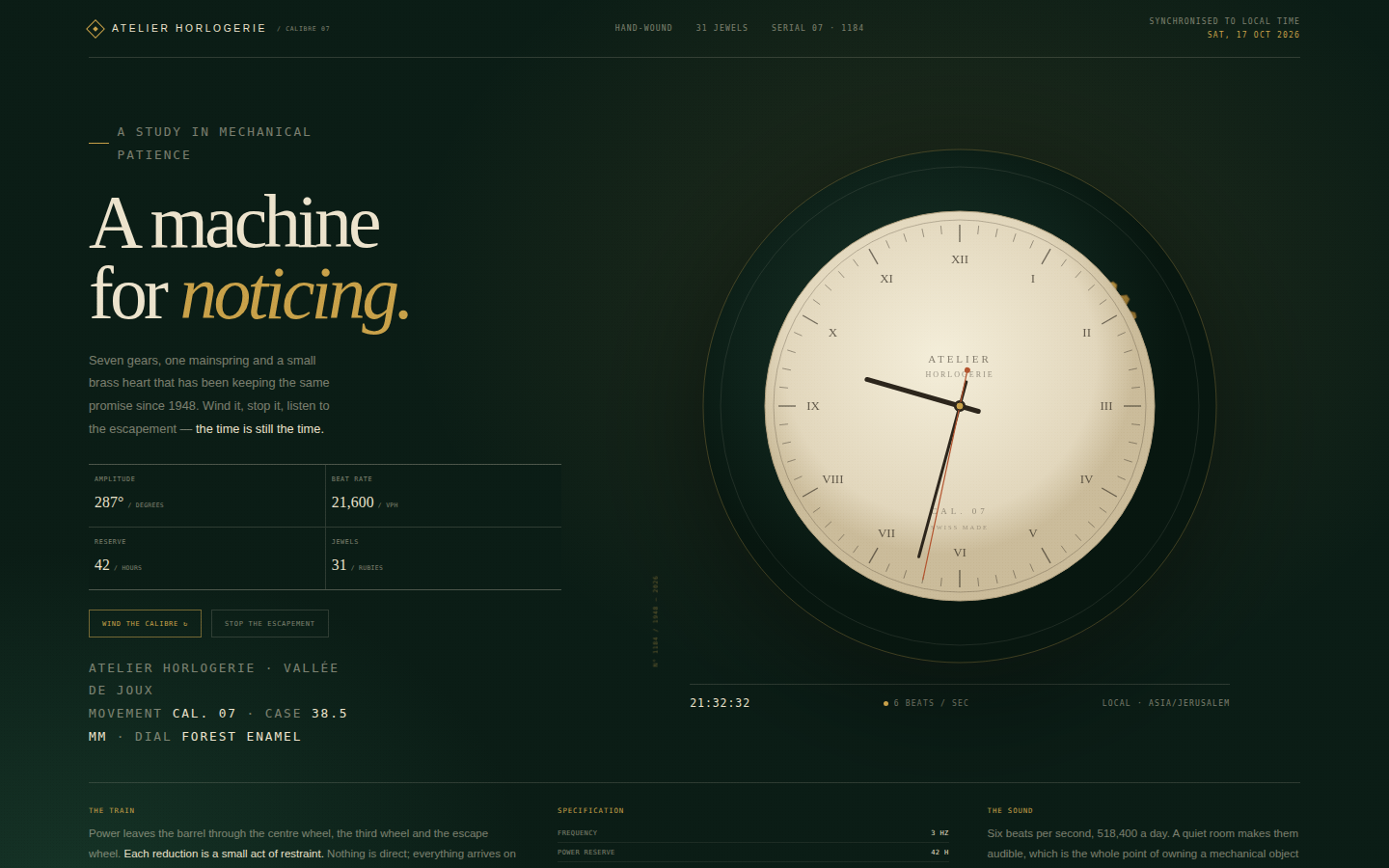This screenshot has height=868, width=1389.
Task: Click the 'POWER RESERVE' specification row
Action: click(x=753, y=853)
